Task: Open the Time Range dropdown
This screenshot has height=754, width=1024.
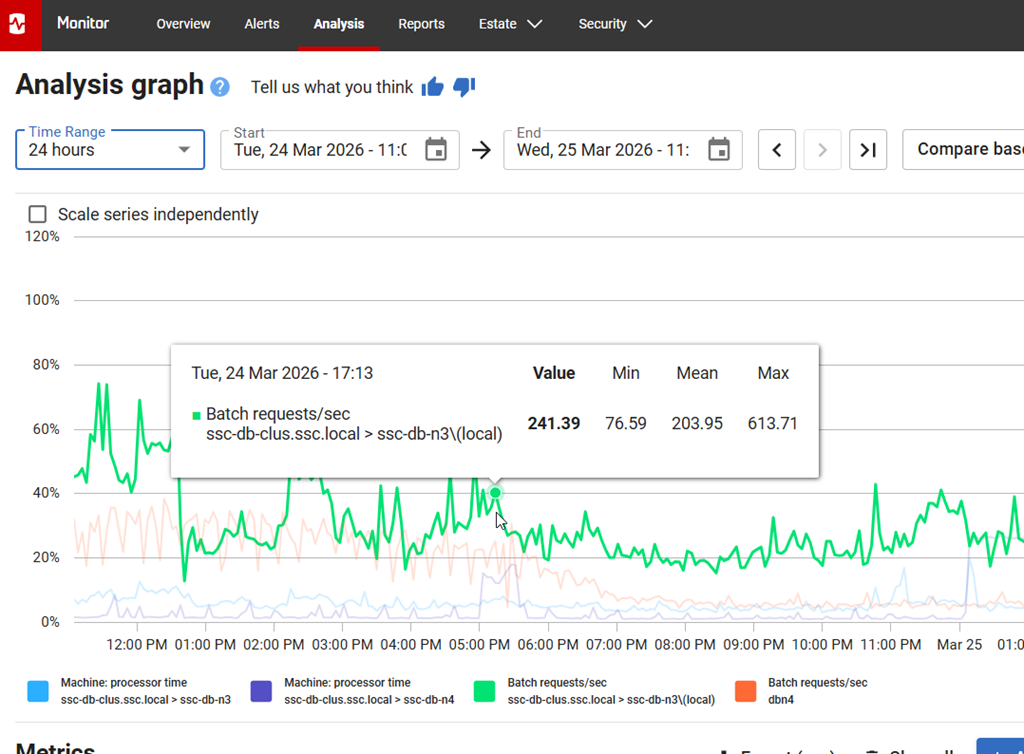Action: [110, 150]
